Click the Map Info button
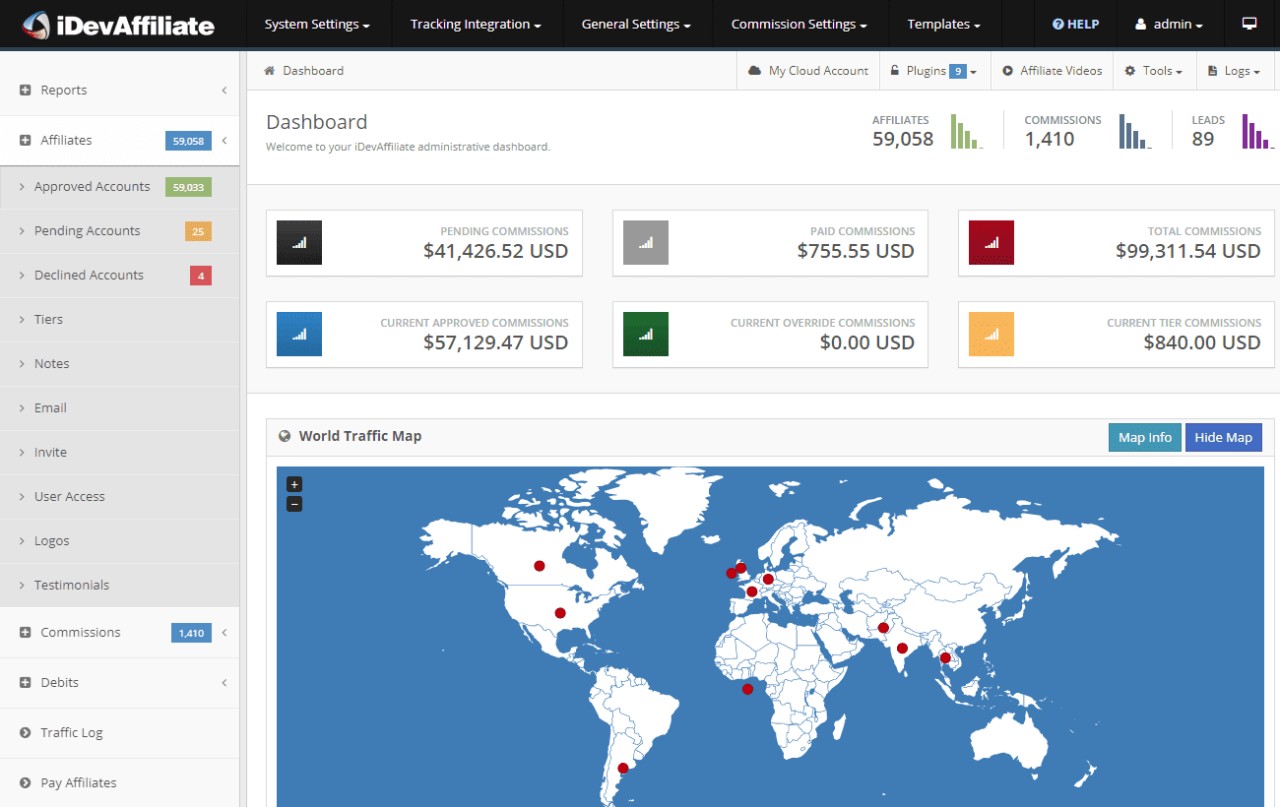 click(1144, 438)
